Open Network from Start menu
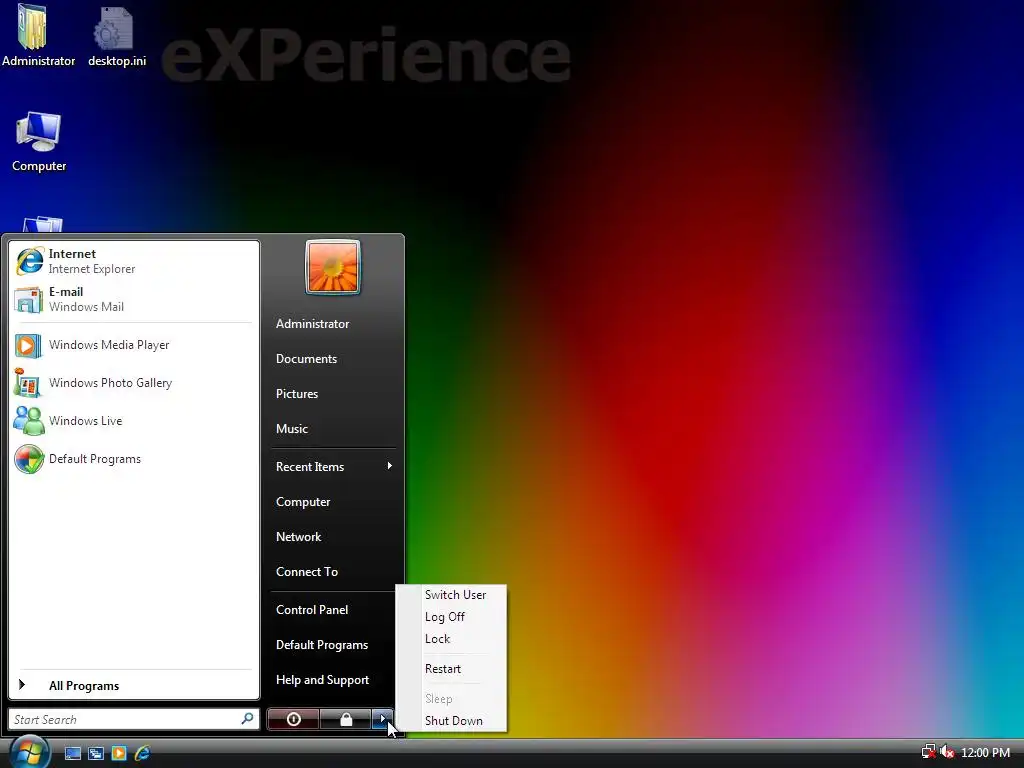1024x768 pixels. coord(333,537)
